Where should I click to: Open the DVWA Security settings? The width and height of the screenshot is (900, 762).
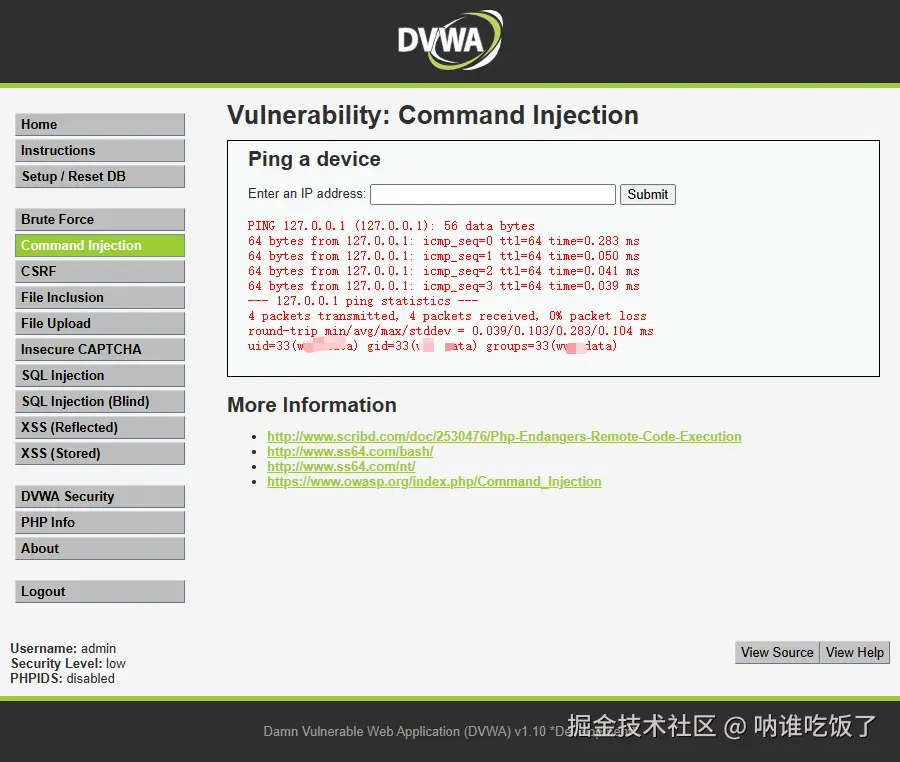click(100, 496)
